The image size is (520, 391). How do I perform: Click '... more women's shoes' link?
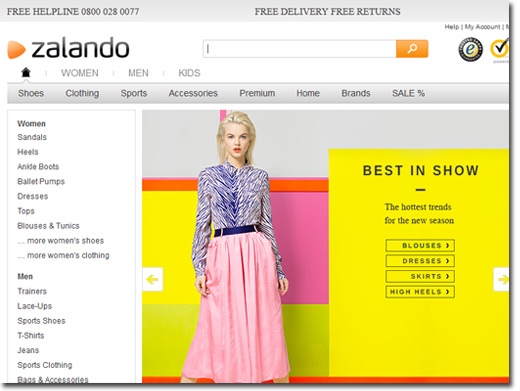(x=61, y=241)
